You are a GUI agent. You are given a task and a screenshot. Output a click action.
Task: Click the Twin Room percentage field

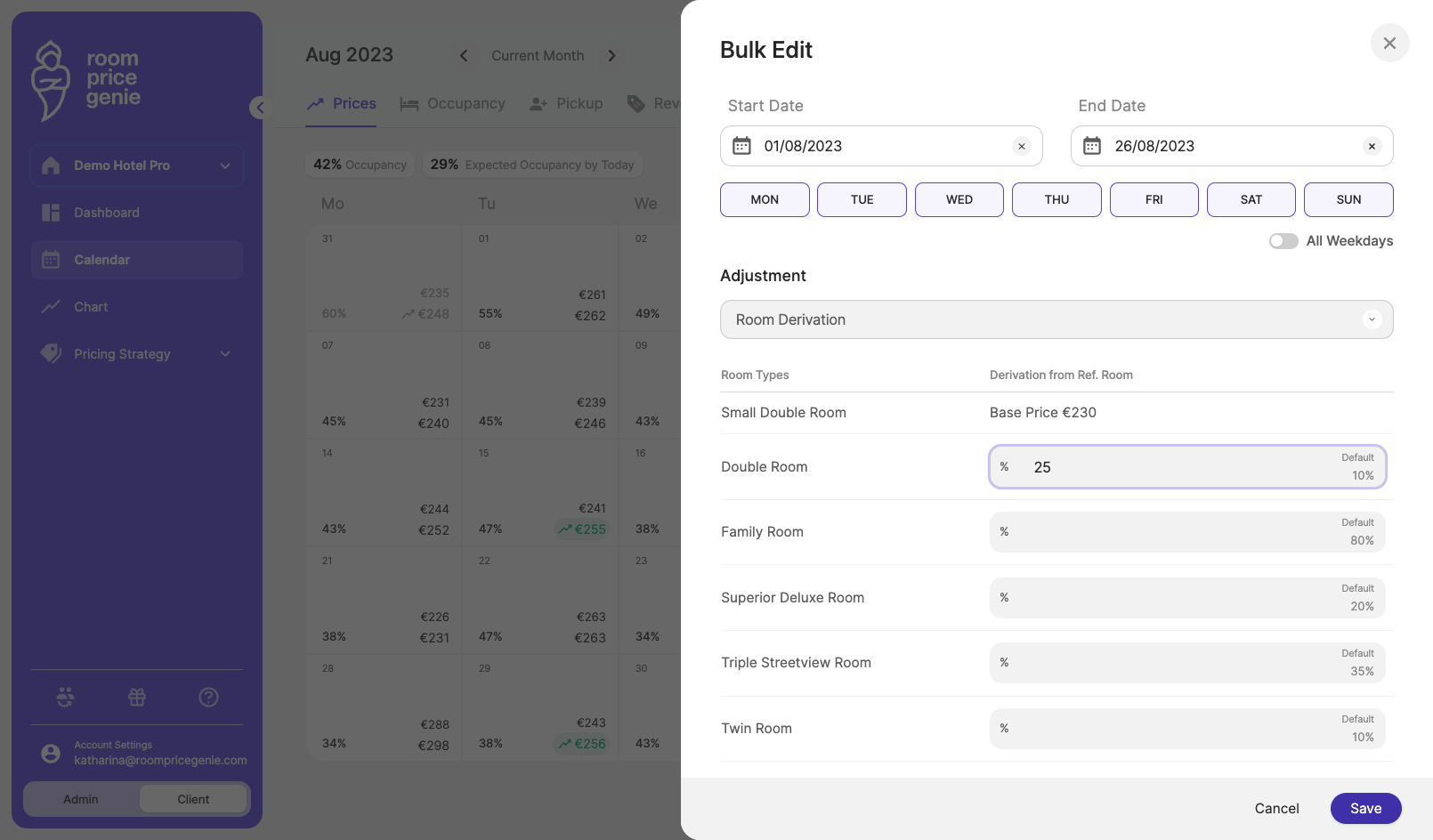(x=1187, y=729)
